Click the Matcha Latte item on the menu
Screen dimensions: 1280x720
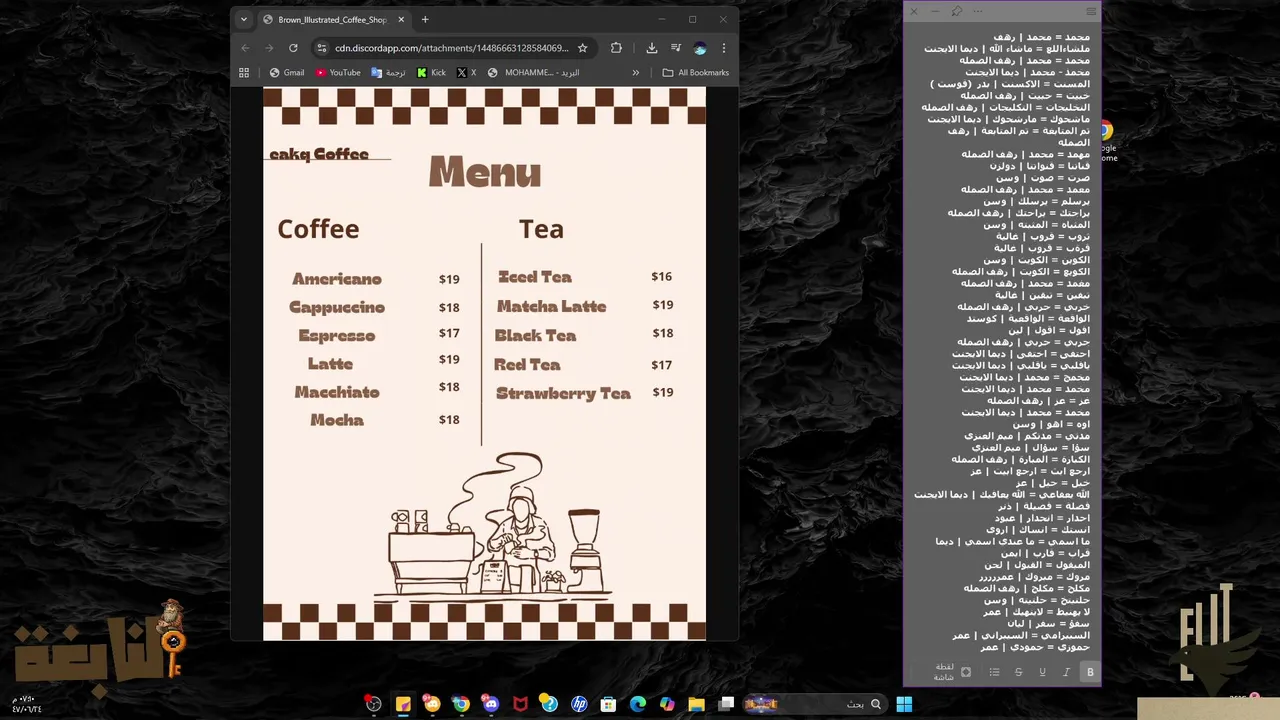(x=552, y=306)
